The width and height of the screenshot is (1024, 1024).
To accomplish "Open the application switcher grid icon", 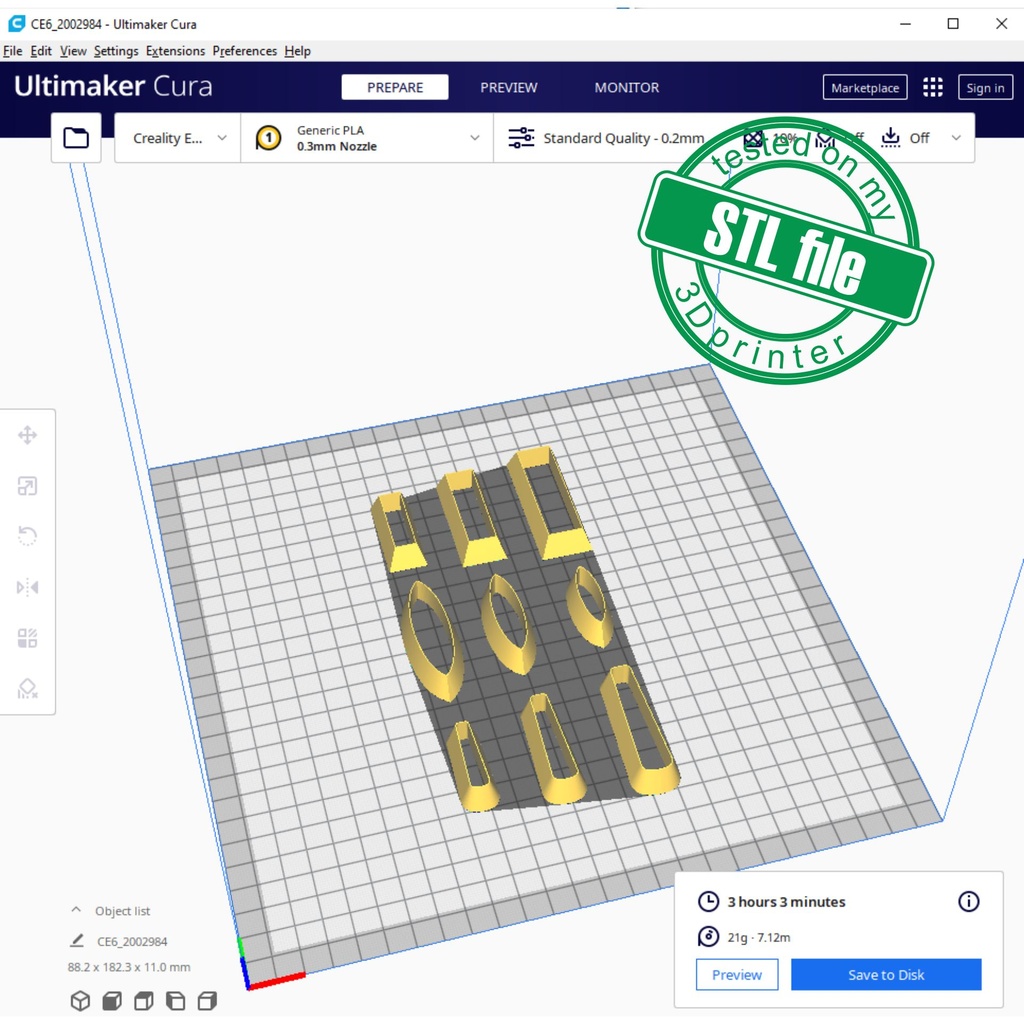I will [x=932, y=88].
